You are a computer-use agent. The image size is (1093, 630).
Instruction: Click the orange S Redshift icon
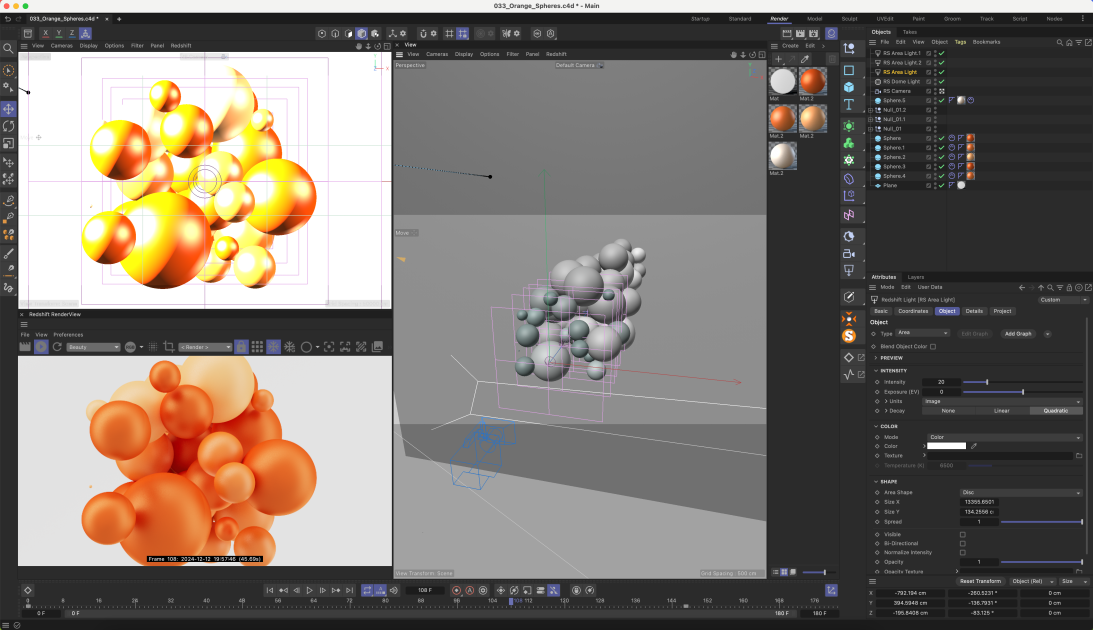tap(849, 336)
